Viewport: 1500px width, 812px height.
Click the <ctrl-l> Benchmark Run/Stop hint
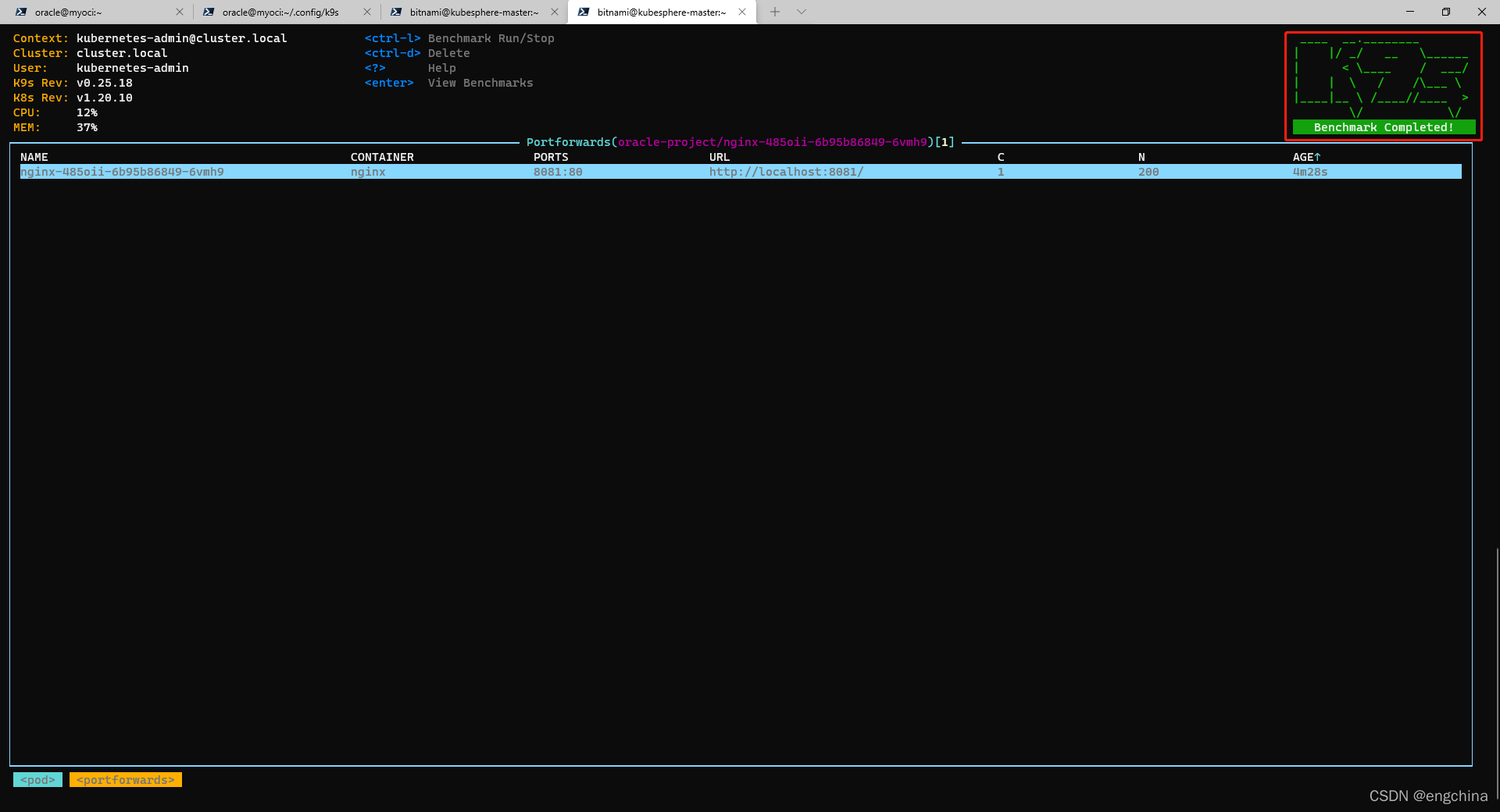click(x=459, y=38)
